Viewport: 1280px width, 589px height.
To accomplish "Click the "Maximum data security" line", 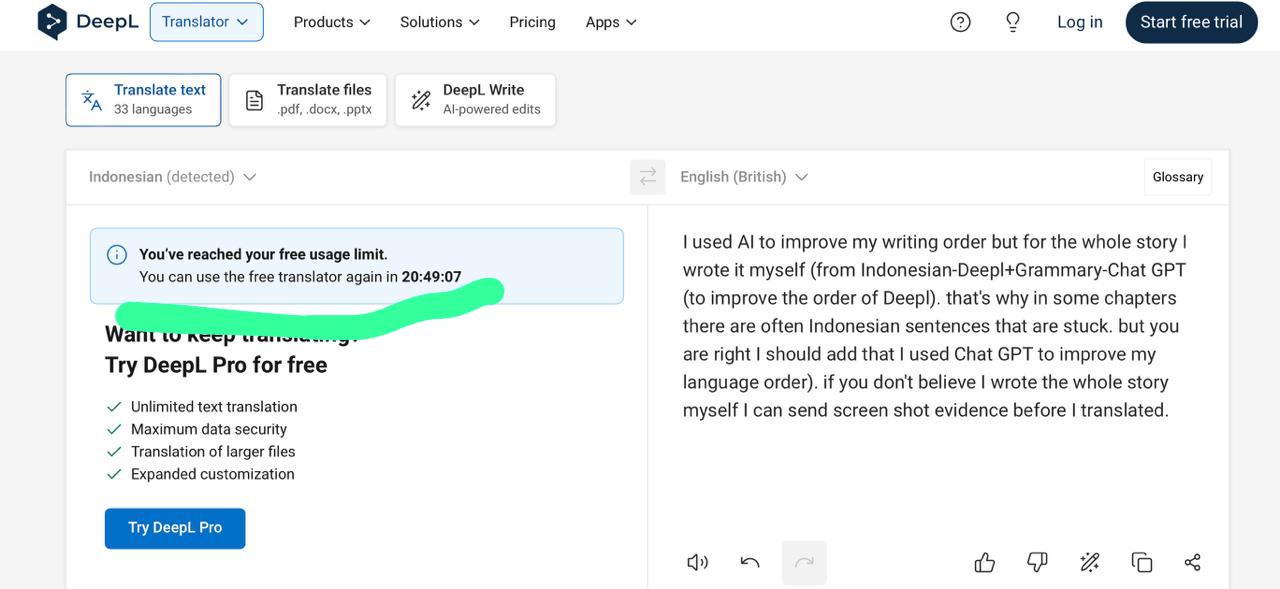I will pos(209,429).
